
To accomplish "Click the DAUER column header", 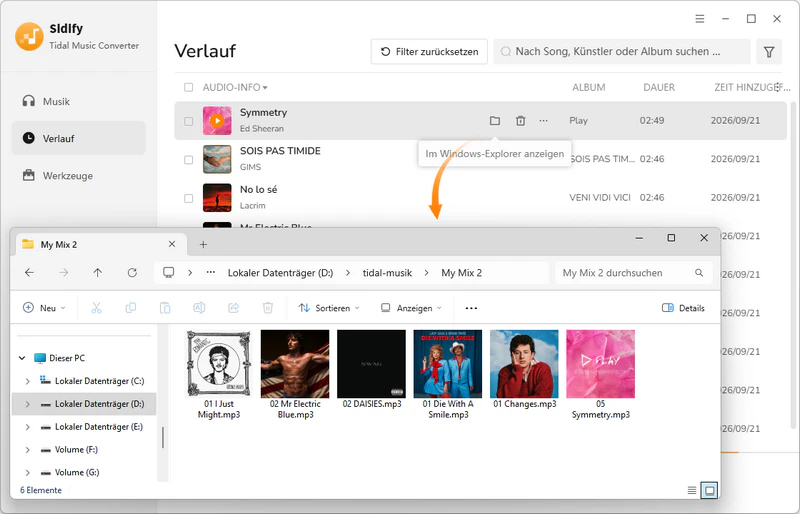I will coord(659,87).
